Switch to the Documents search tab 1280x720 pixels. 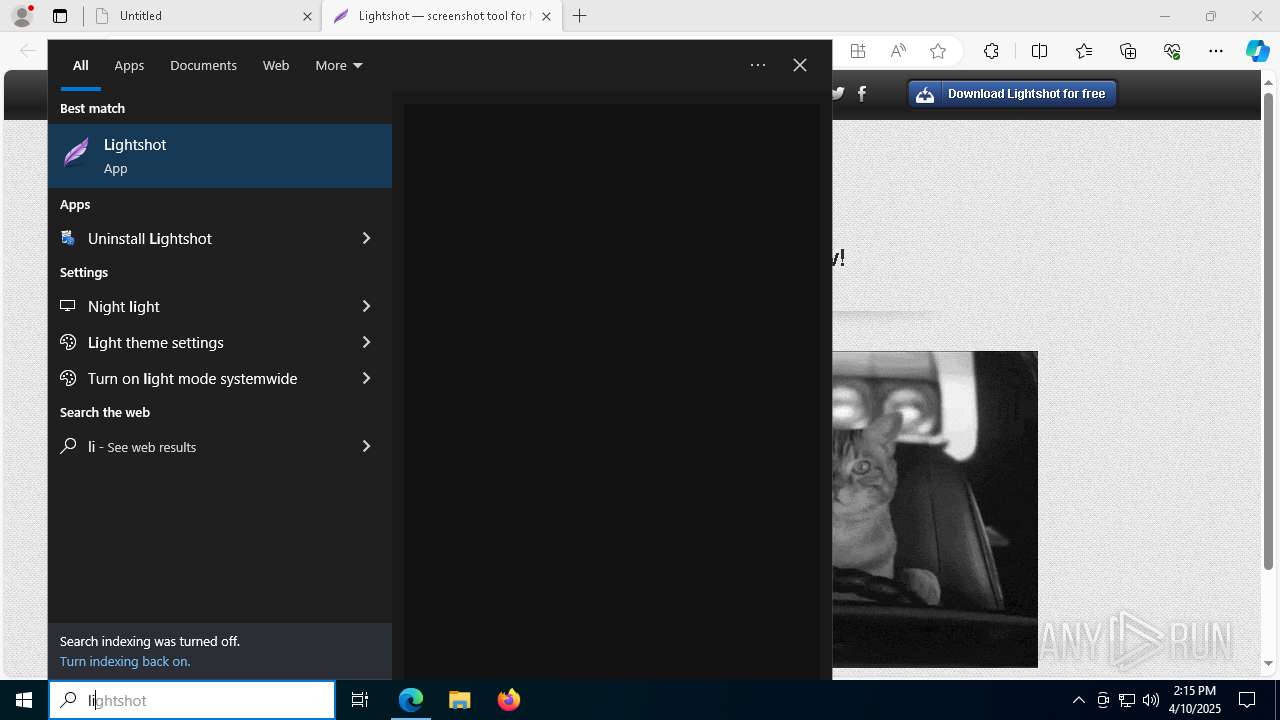[203, 65]
